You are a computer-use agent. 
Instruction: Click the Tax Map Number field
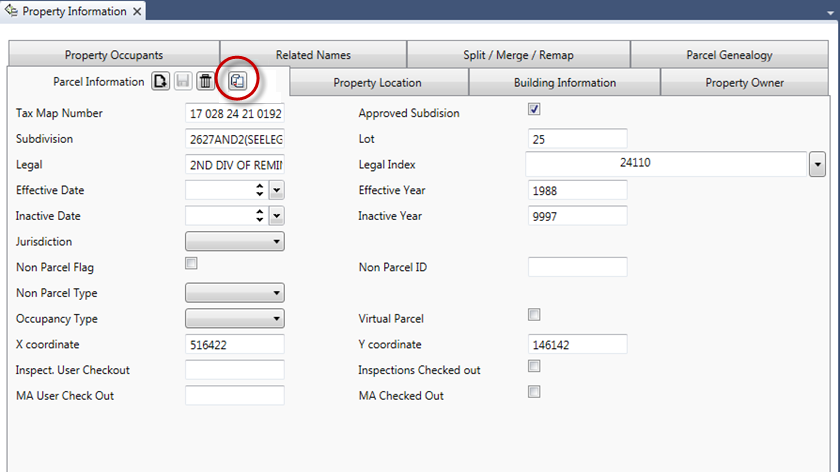click(x=235, y=113)
